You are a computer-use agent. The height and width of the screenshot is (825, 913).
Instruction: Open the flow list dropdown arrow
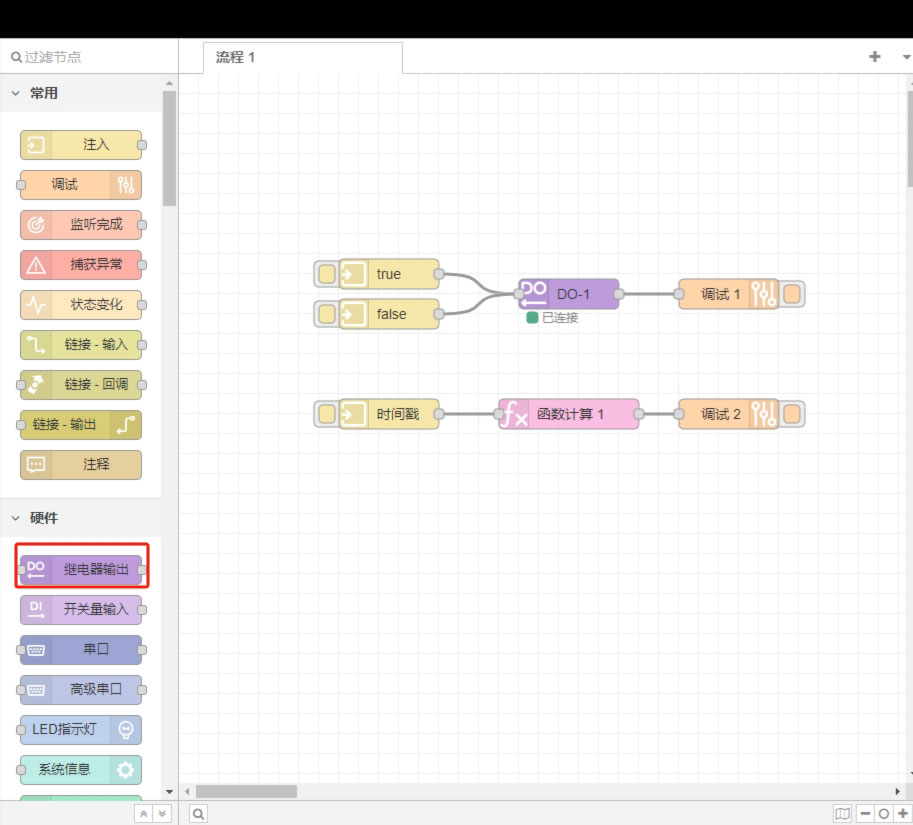click(x=905, y=57)
